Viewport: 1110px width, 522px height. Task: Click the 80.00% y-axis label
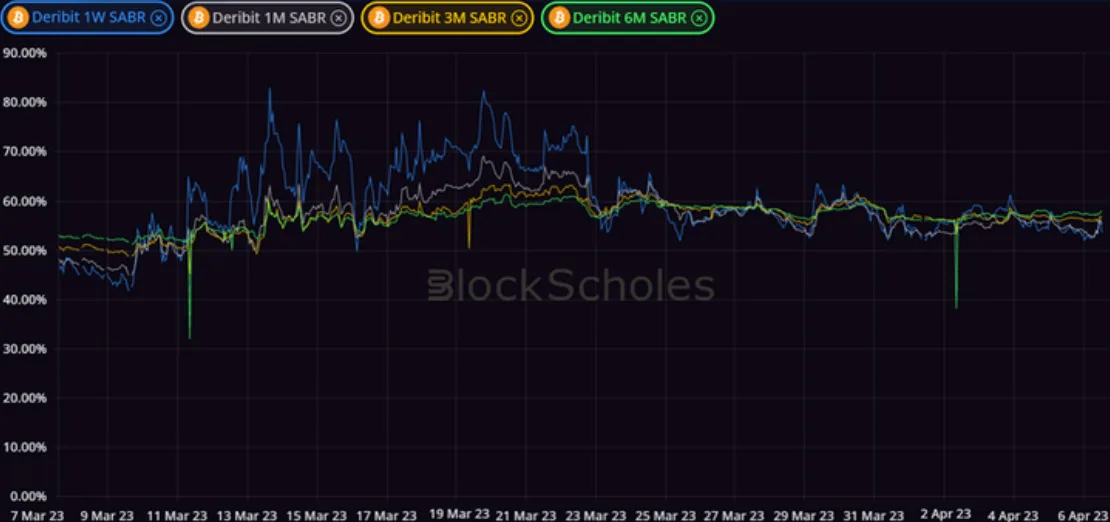[x=25, y=102]
